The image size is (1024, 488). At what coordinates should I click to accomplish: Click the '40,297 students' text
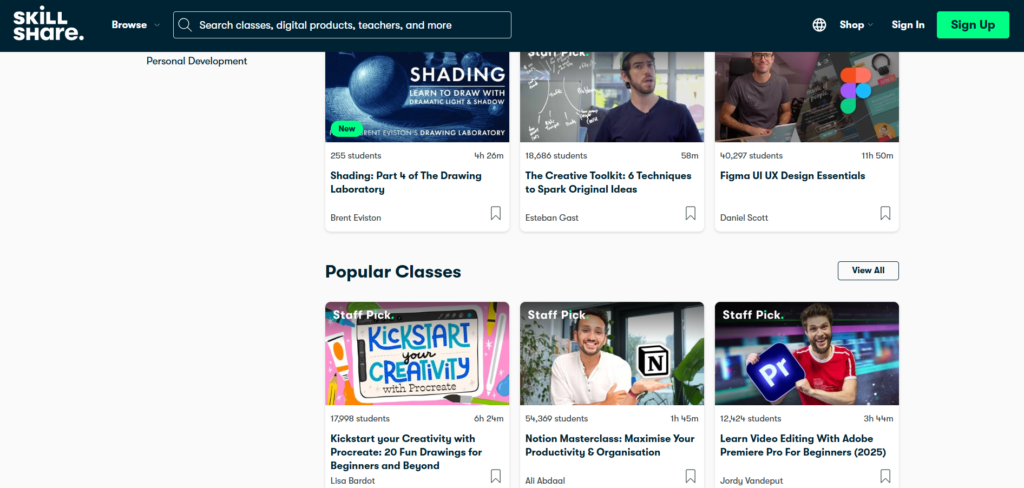[751, 155]
